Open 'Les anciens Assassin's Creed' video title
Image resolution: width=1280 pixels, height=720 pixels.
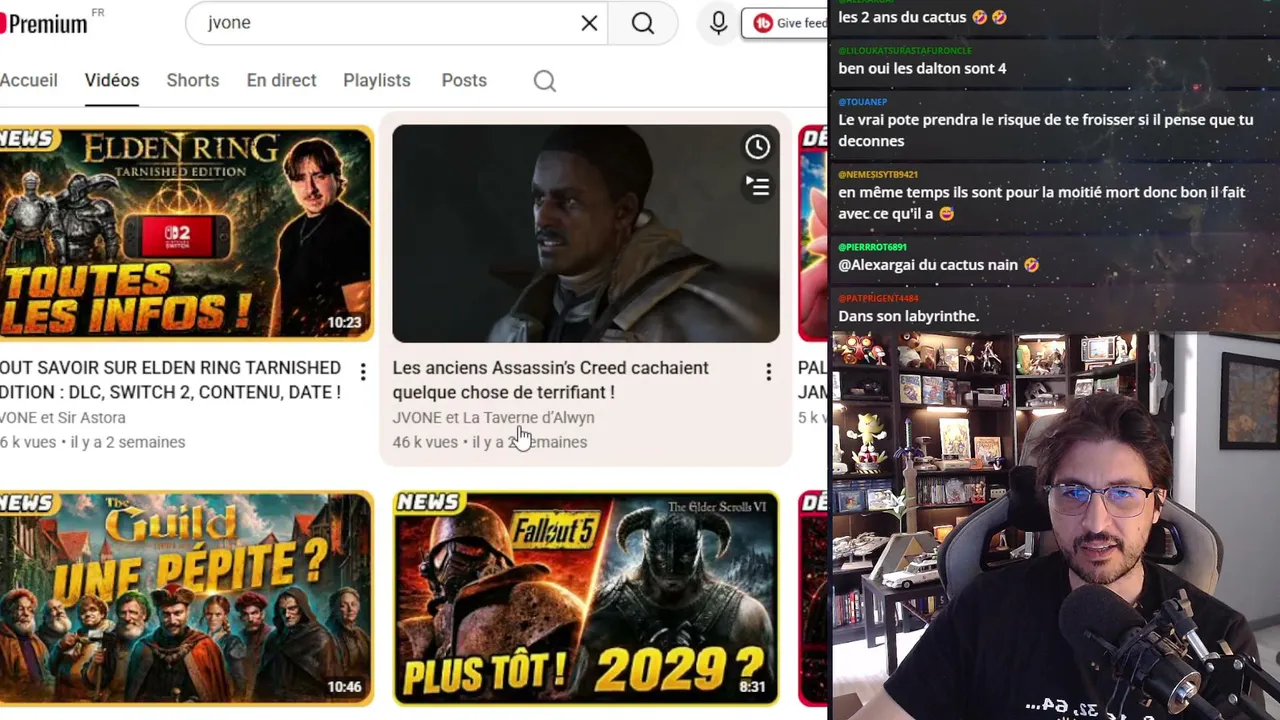tap(551, 380)
